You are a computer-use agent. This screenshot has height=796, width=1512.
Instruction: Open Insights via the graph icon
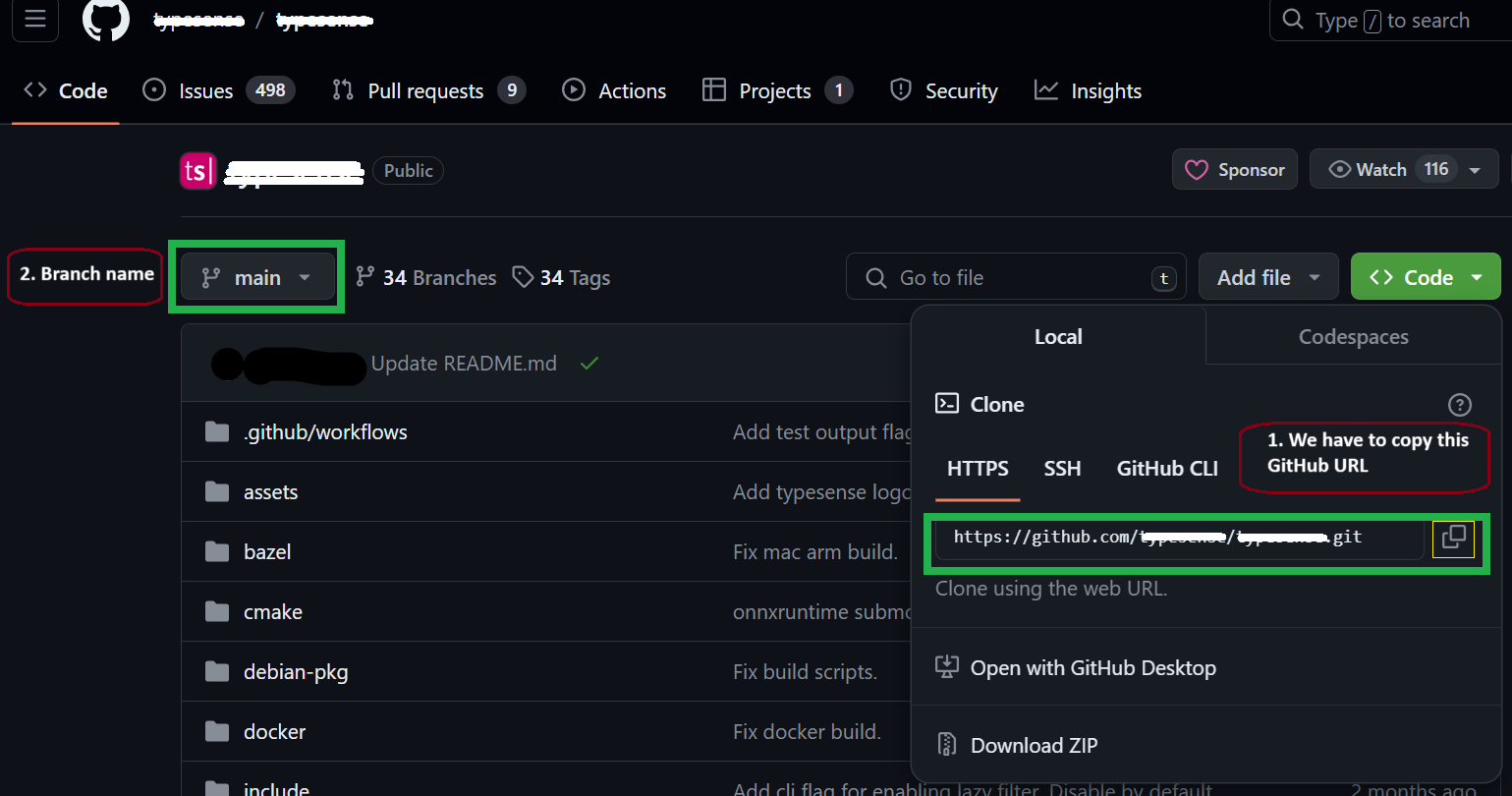(1045, 89)
